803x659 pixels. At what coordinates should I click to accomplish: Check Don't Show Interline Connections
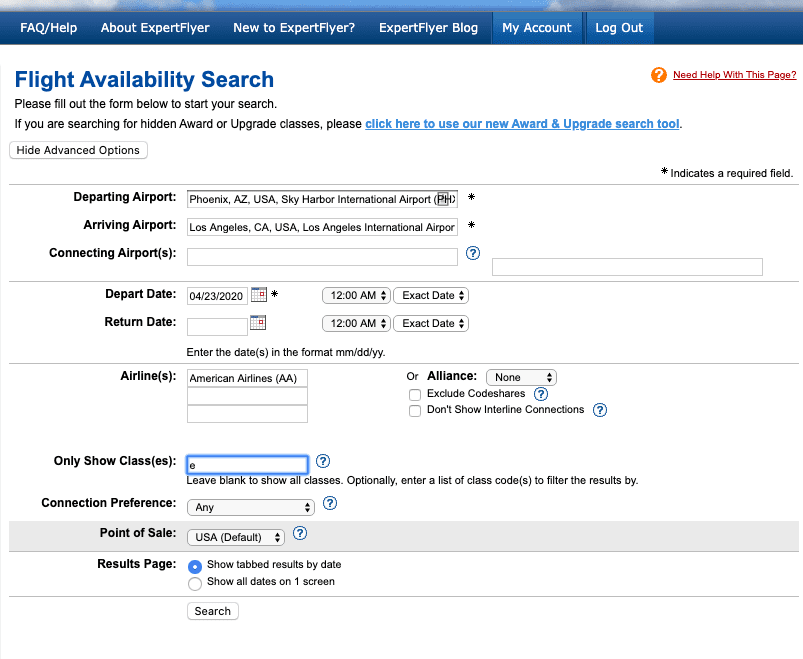tap(415, 411)
